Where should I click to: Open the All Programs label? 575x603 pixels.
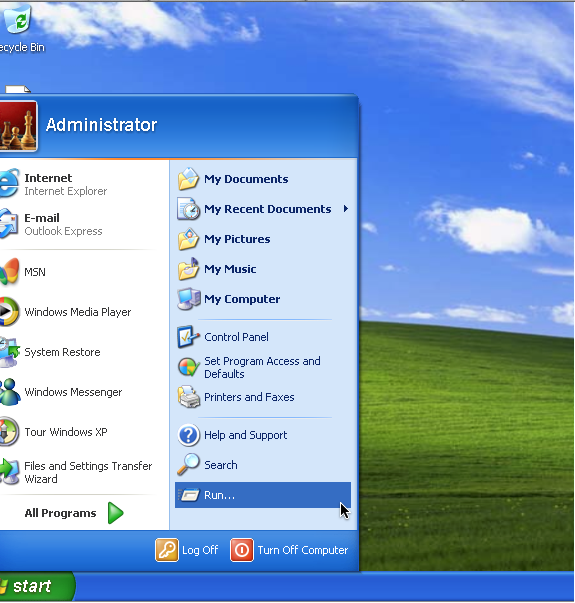point(60,513)
